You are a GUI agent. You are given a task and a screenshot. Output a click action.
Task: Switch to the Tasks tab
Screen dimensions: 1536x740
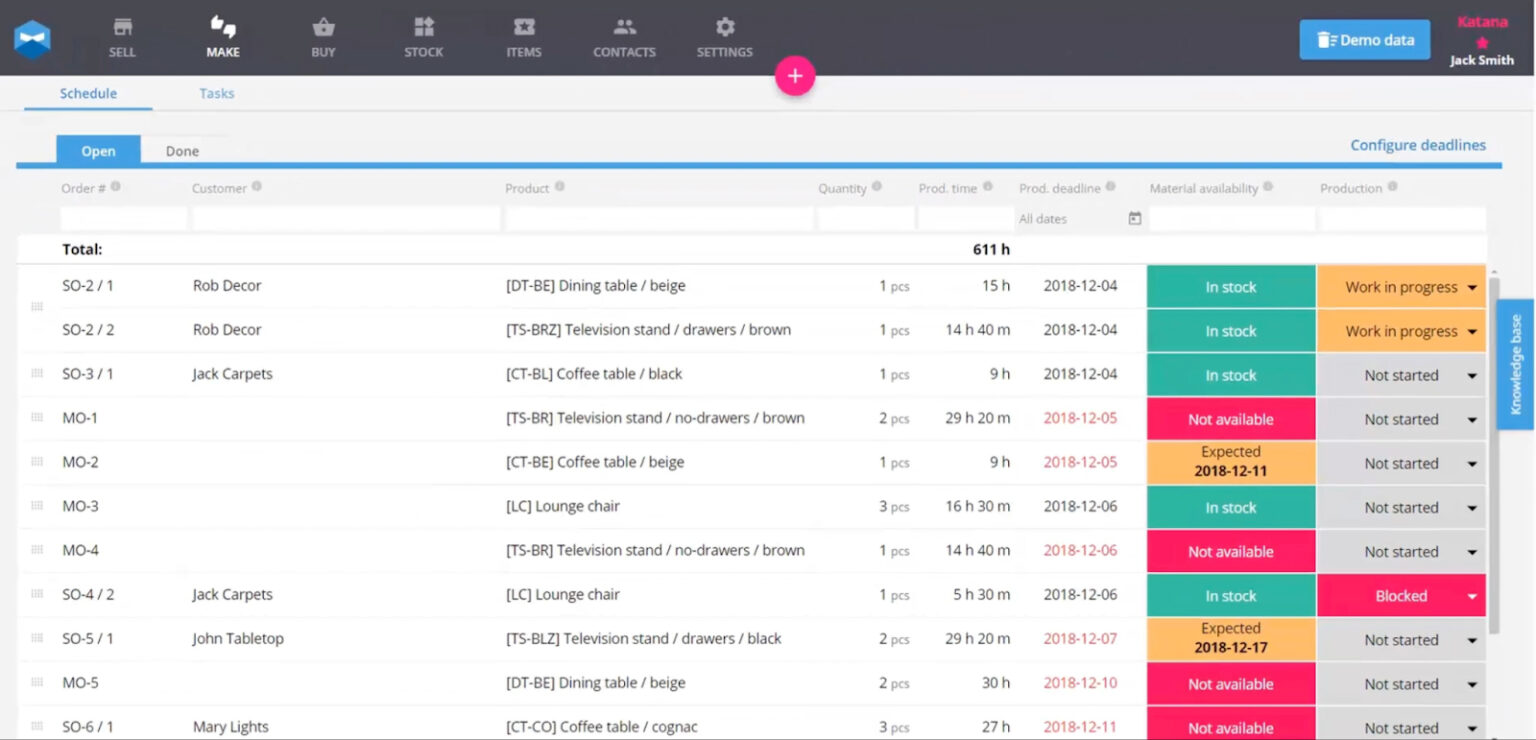pos(216,92)
